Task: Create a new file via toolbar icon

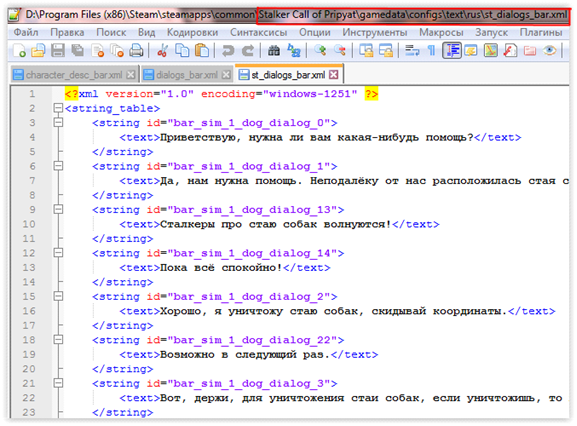Action: coord(19,50)
